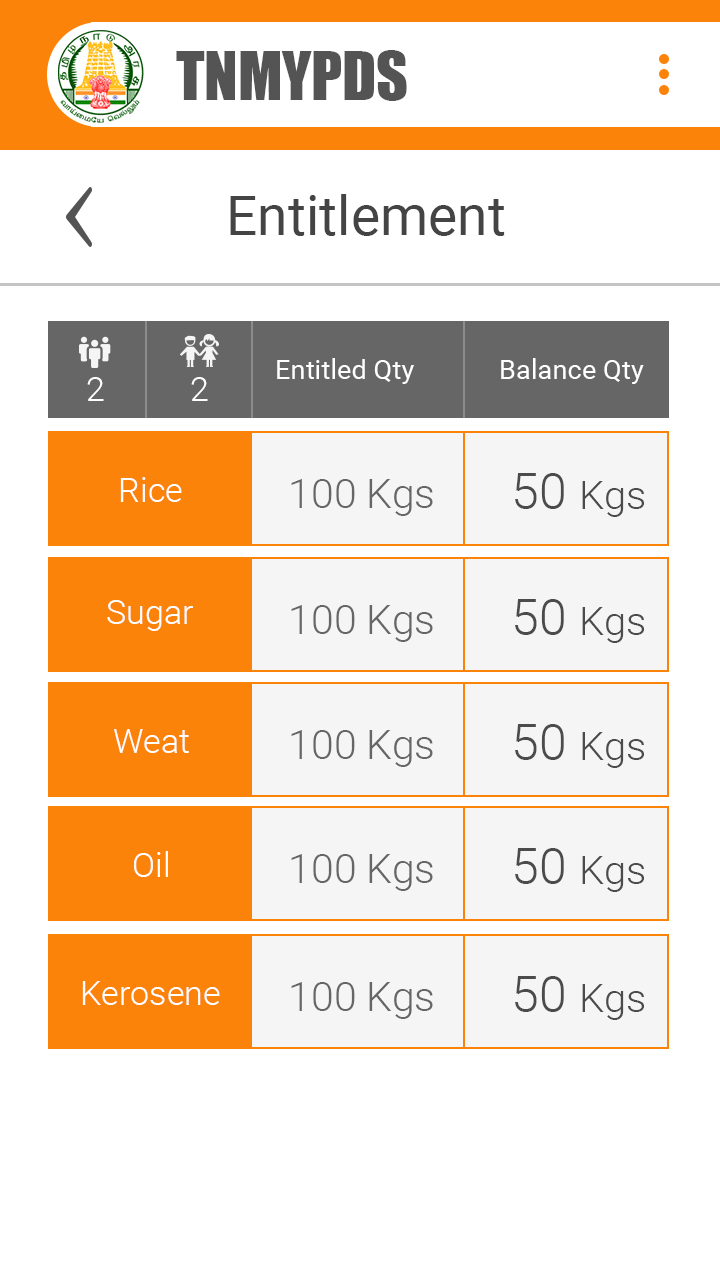Tap the Kerosene commodity label
The image size is (720, 1280).
150,993
